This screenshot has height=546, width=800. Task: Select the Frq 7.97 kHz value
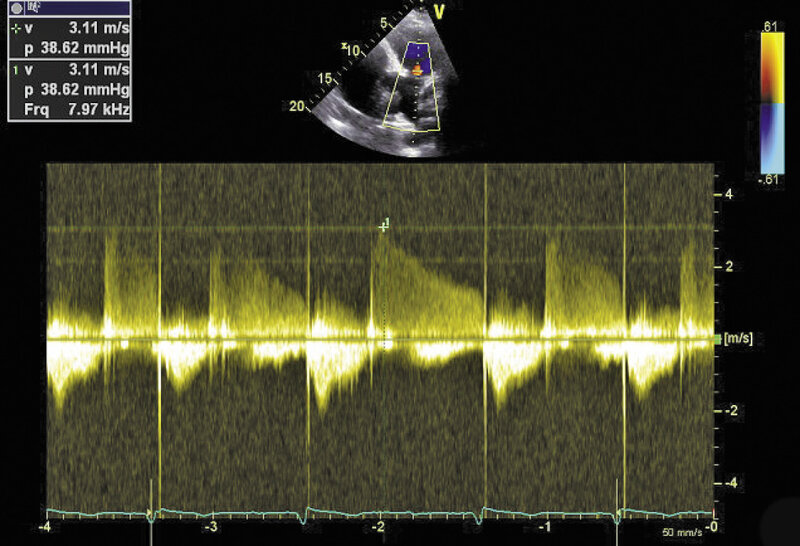[98, 110]
